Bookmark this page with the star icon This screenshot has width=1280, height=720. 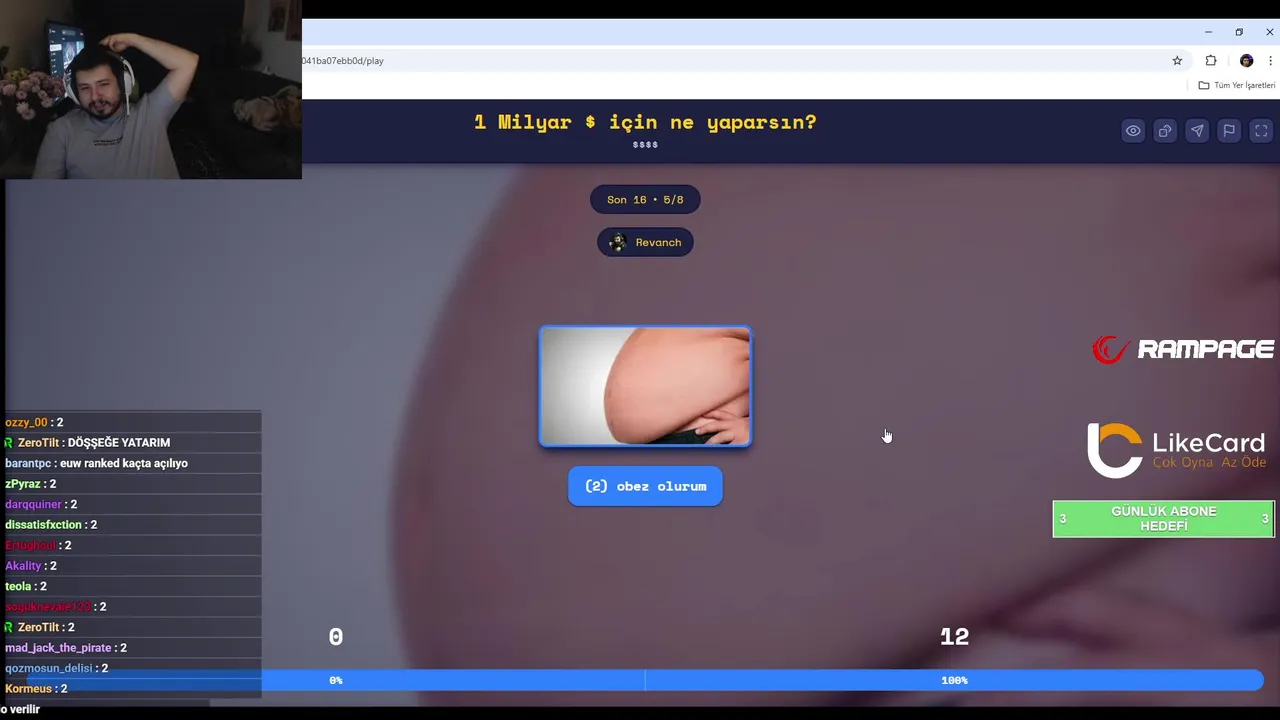[x=1177, y=61]
